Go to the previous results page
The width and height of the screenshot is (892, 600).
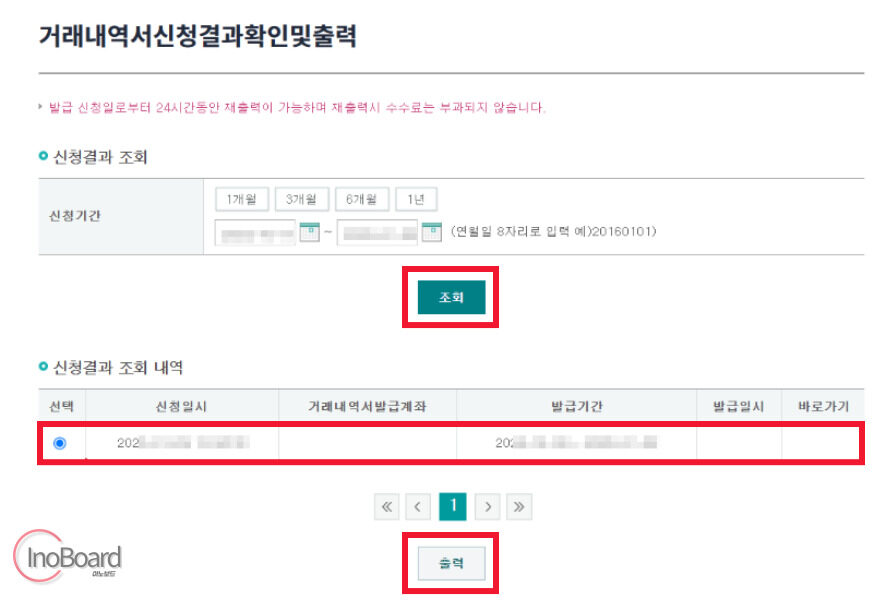pyautogui.click(x=418, y=507)
